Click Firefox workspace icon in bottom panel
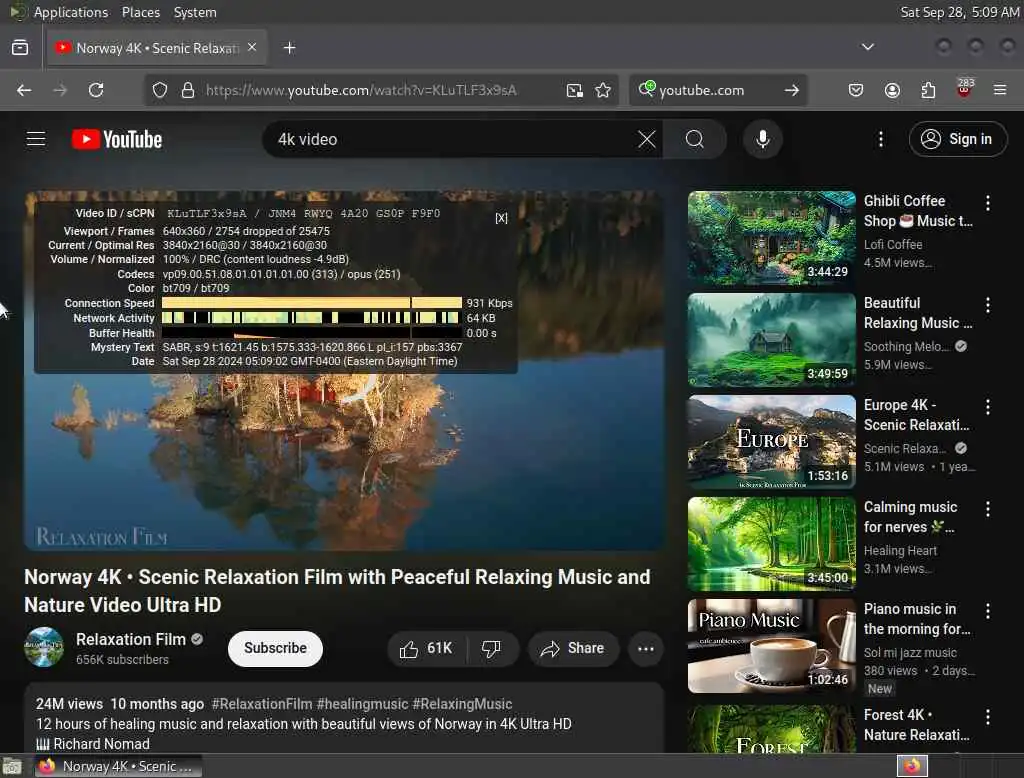Image resolution: width=1024 pixels, height=778 pixels. pyautogui.click(x=912, y=766)
